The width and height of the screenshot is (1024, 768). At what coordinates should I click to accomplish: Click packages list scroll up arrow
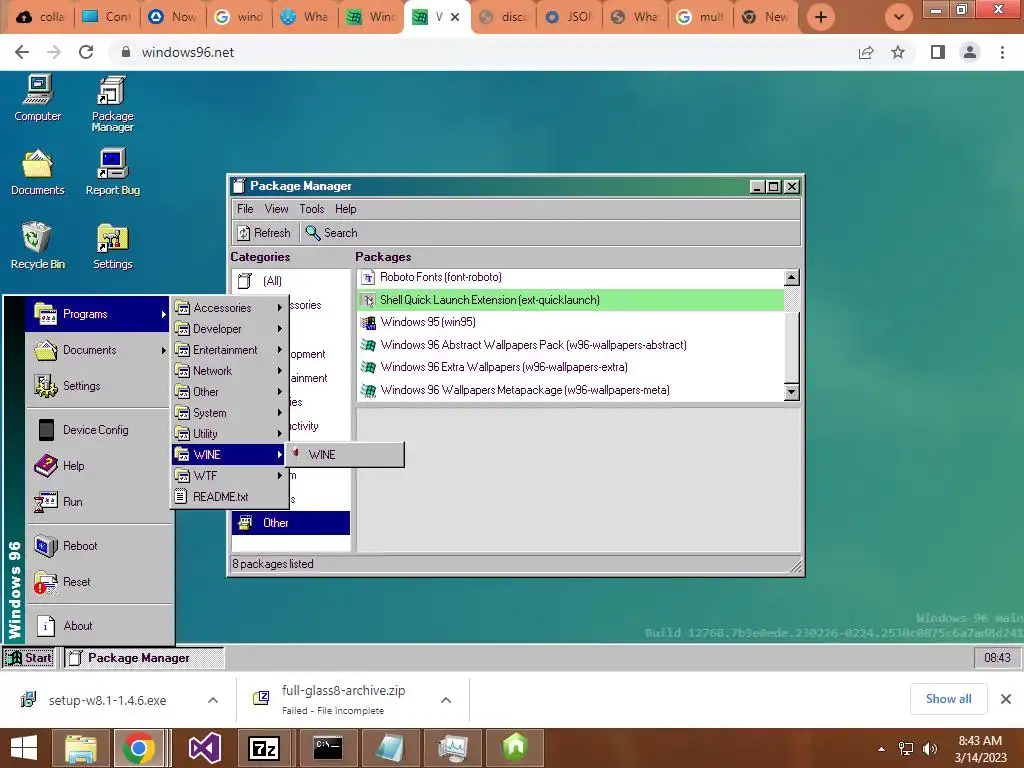792,278
